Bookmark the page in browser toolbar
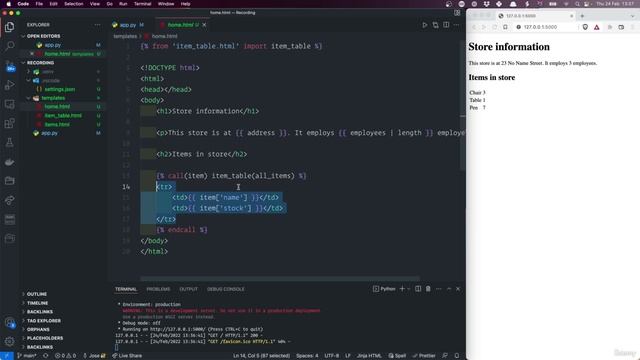 pos(505,27)
